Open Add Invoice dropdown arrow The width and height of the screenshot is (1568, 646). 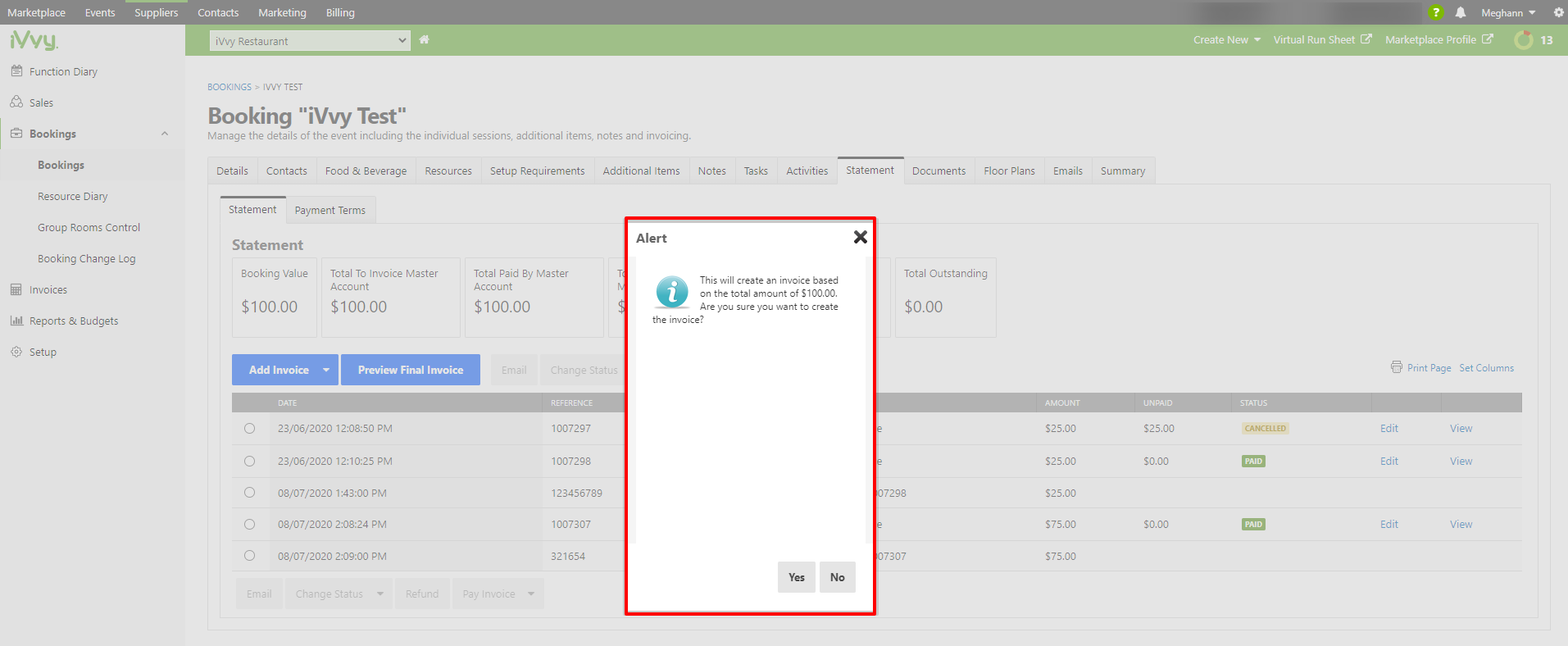(x=326, y=370)
